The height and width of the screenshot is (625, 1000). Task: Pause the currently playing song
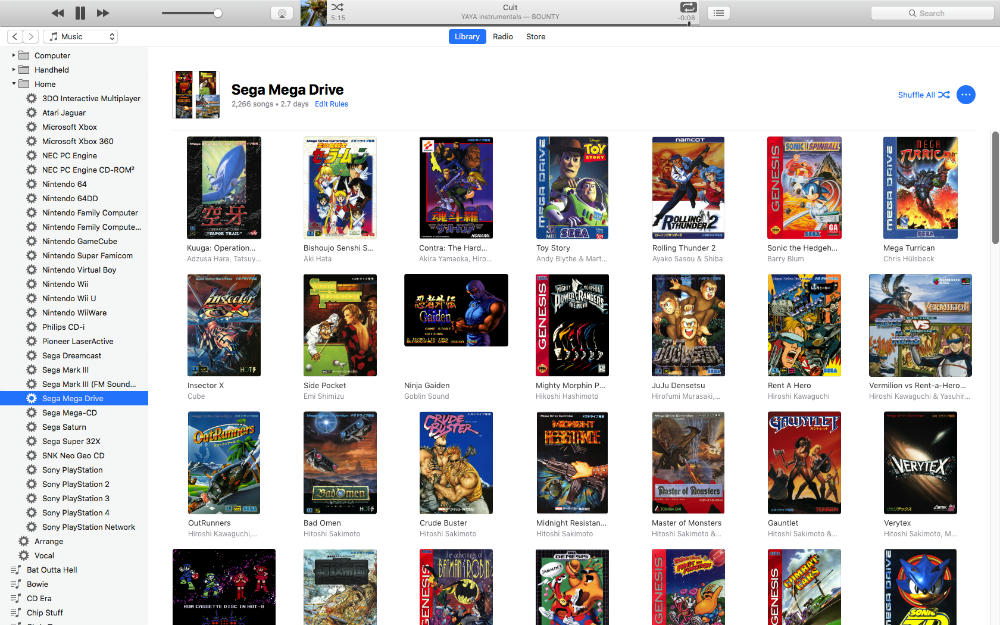pyautogui.click(x=80, y=13)
